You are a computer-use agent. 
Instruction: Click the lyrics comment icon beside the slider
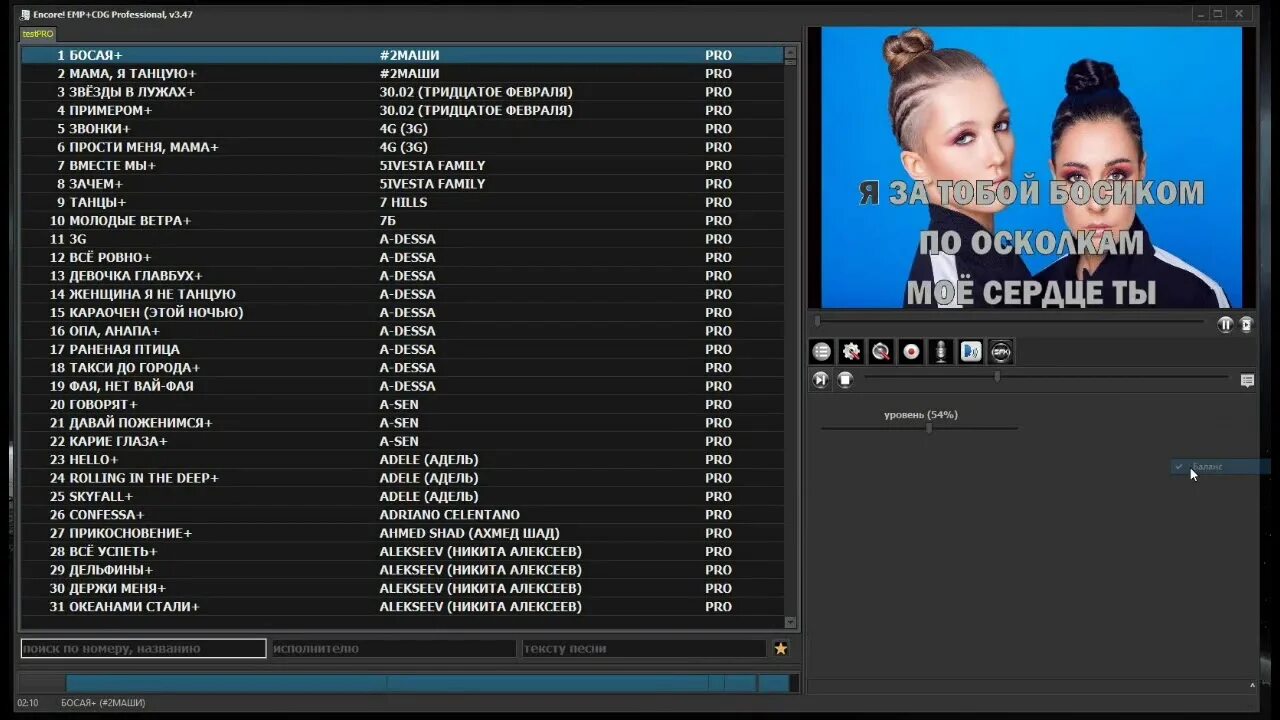1247,380
